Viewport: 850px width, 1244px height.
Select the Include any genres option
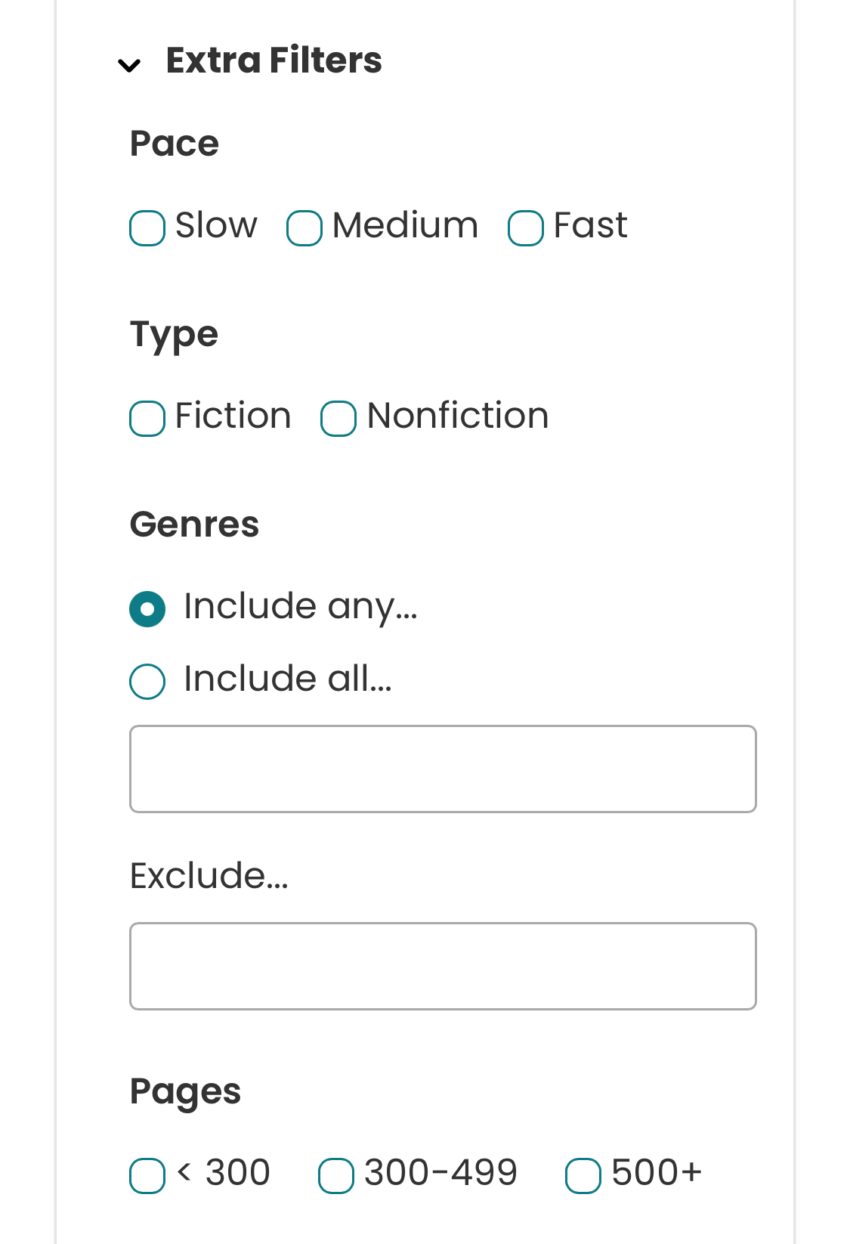pos(146,608)
